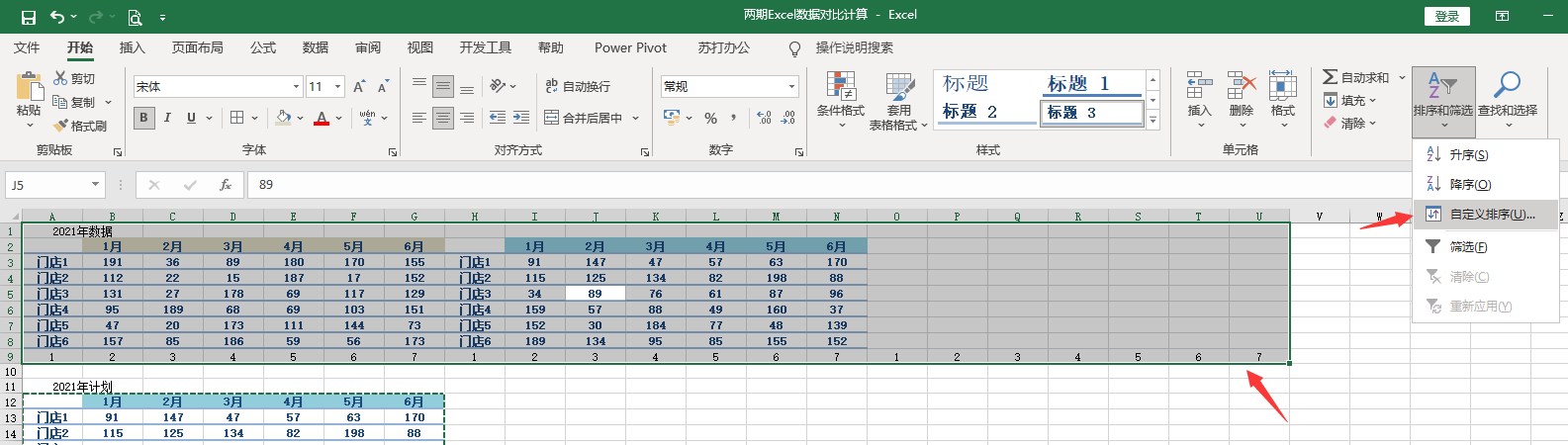Click the Insert Function fx button
This screenshot has width=1568, height=445.
[x=226, y=185]
